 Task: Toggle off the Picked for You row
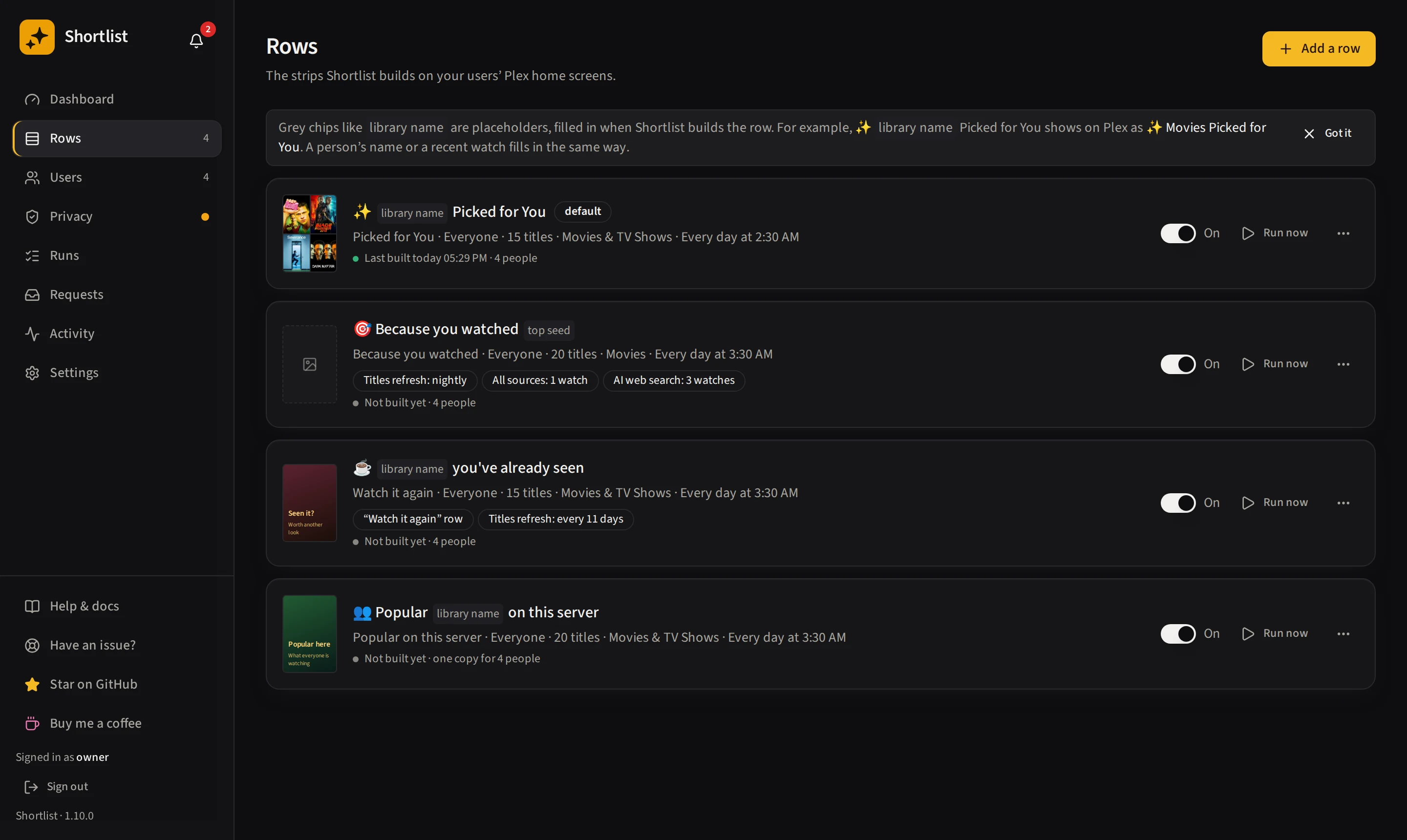[1178, 233]
